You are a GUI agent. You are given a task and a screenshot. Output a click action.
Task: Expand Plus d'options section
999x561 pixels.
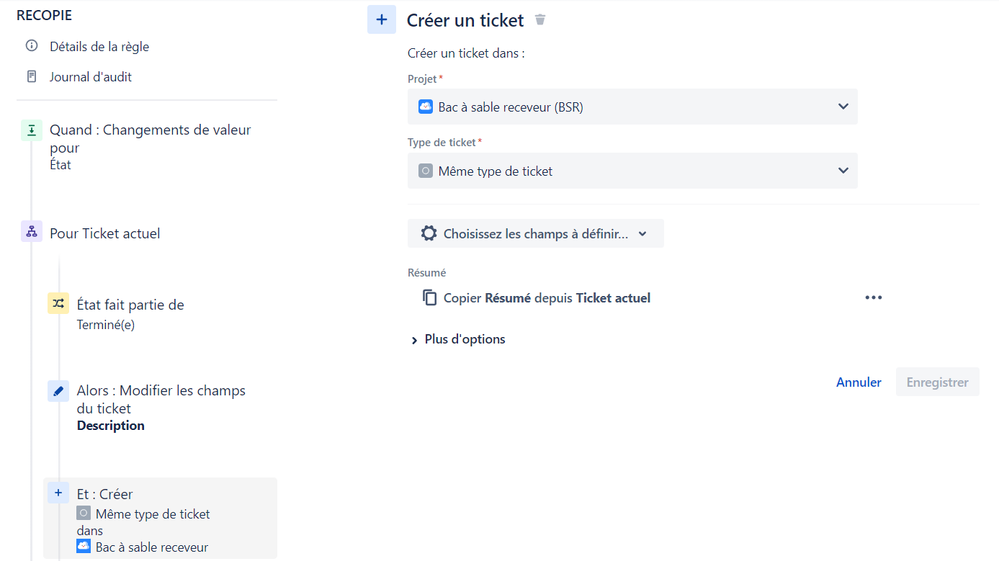(459, 339)
